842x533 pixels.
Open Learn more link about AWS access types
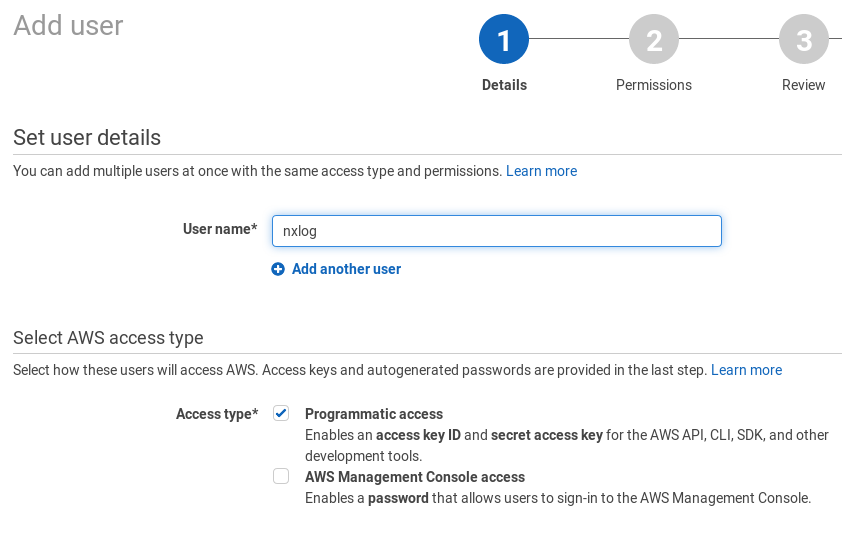coord(746,370)
